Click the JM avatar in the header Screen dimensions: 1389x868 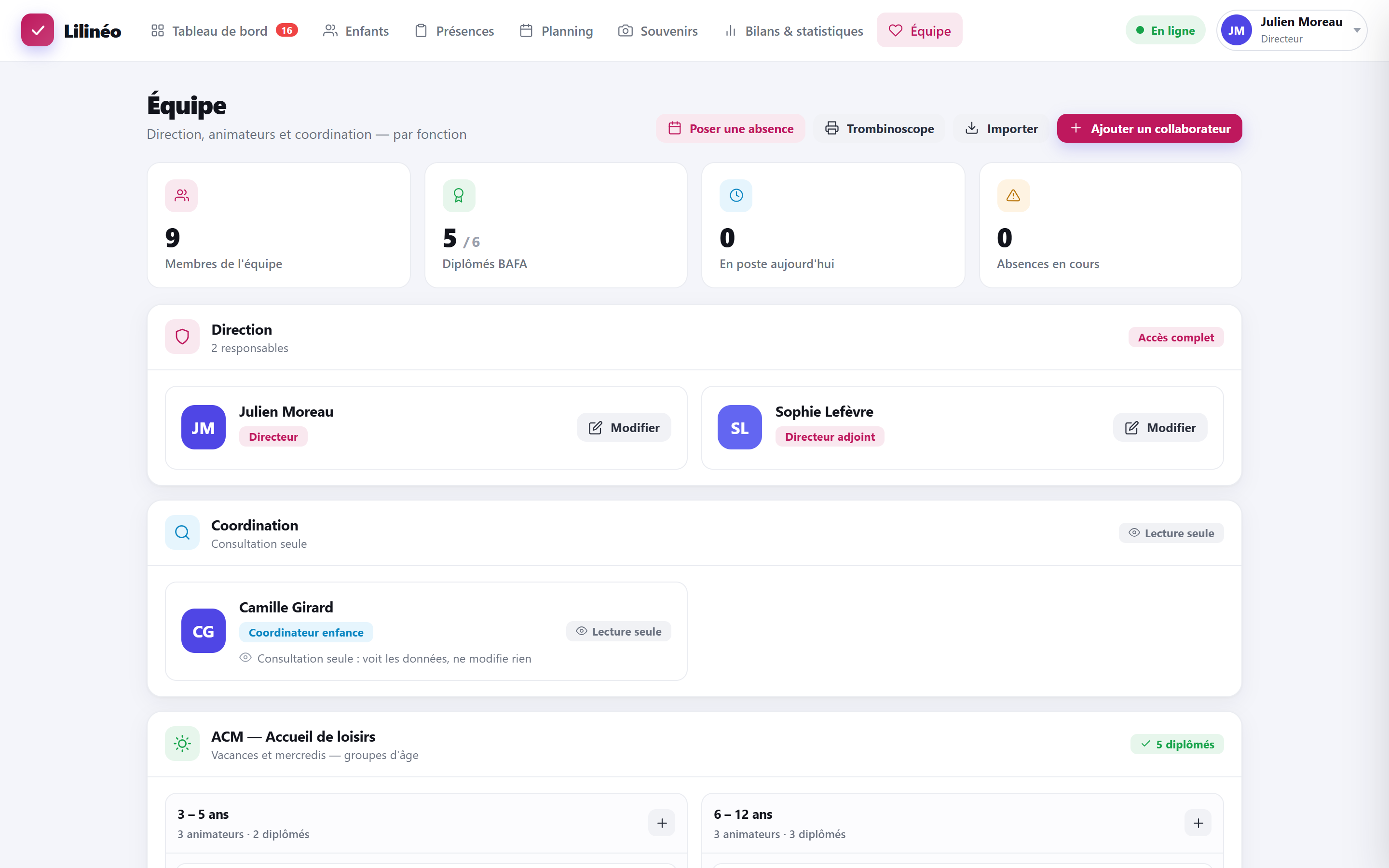click(1236, 30)
